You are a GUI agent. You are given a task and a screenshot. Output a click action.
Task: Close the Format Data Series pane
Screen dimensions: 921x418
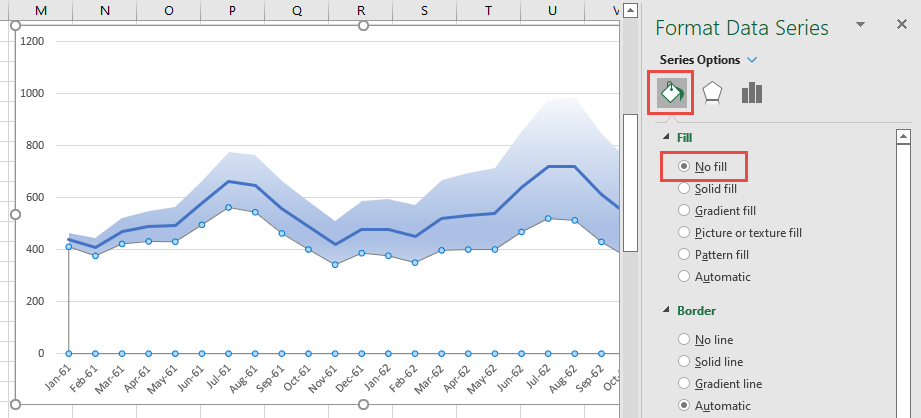[x=902, y=24]
